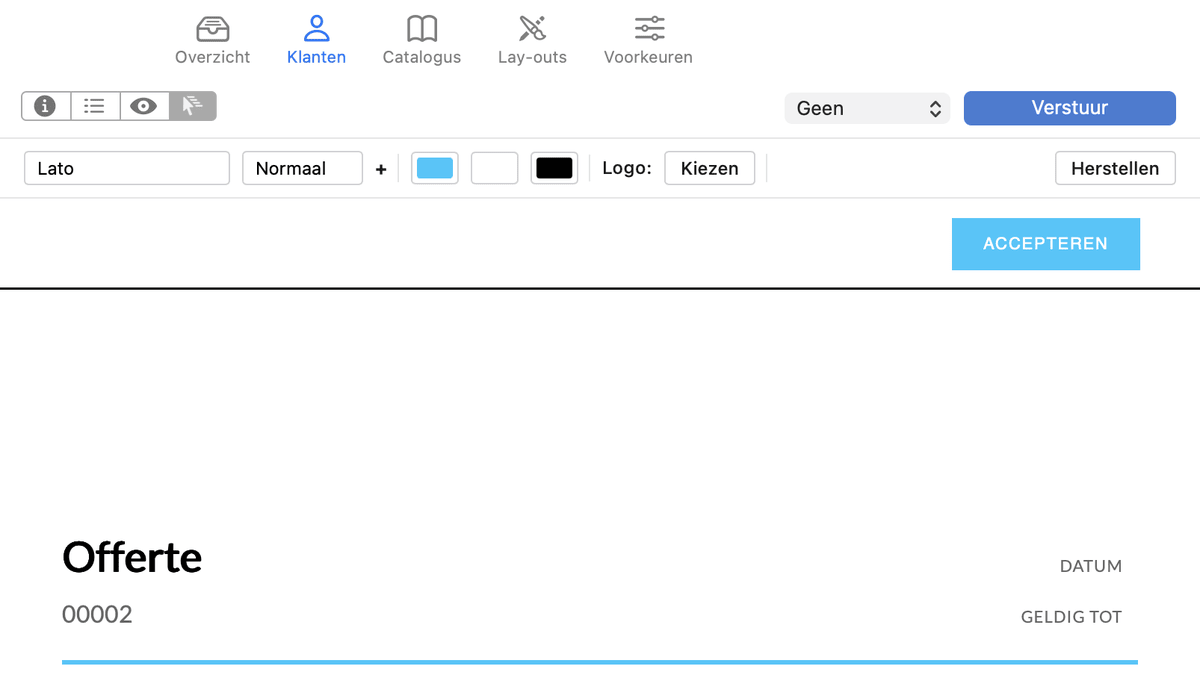
Task: Click the info circle view button
Action: (x=45, y=106)
